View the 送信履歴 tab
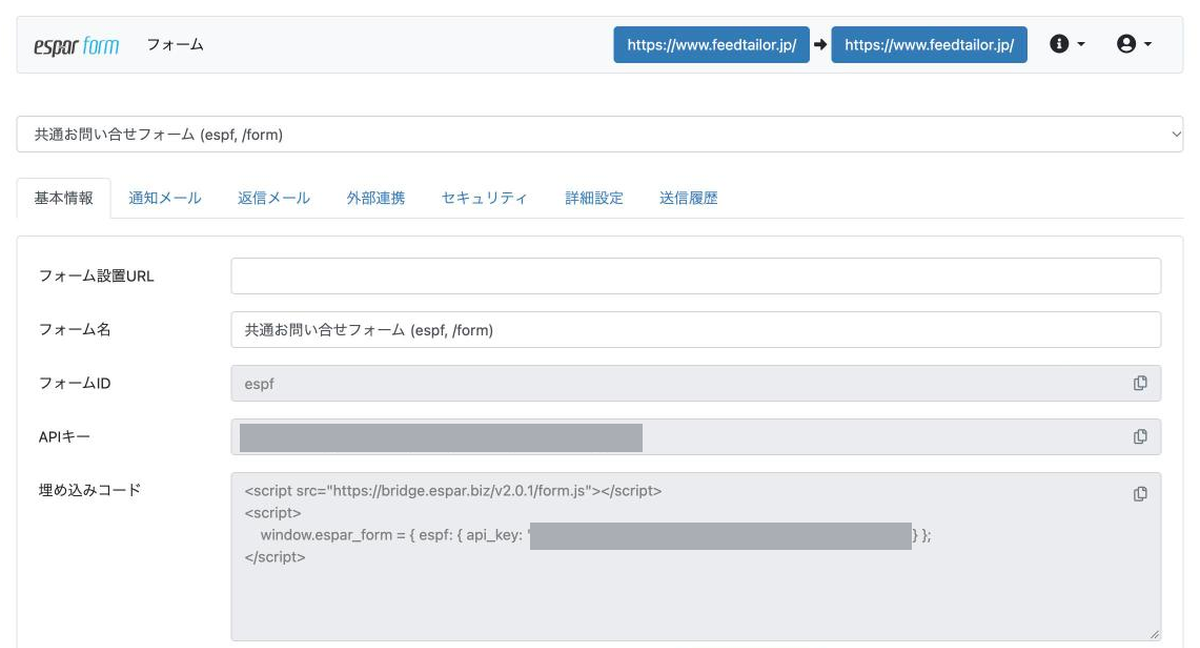The image size is (1200, 648). (689, 198)
